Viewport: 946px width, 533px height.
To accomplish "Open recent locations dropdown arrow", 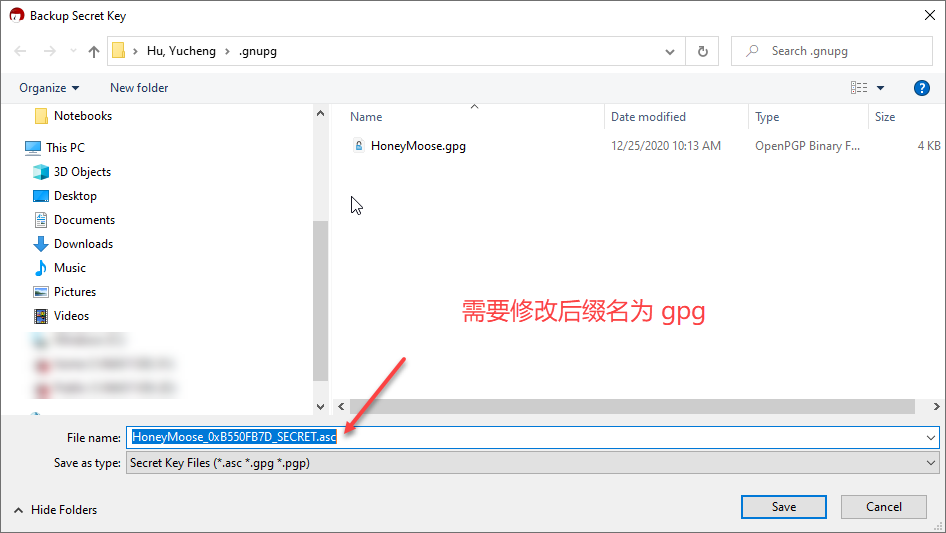I will coord(73,51).
